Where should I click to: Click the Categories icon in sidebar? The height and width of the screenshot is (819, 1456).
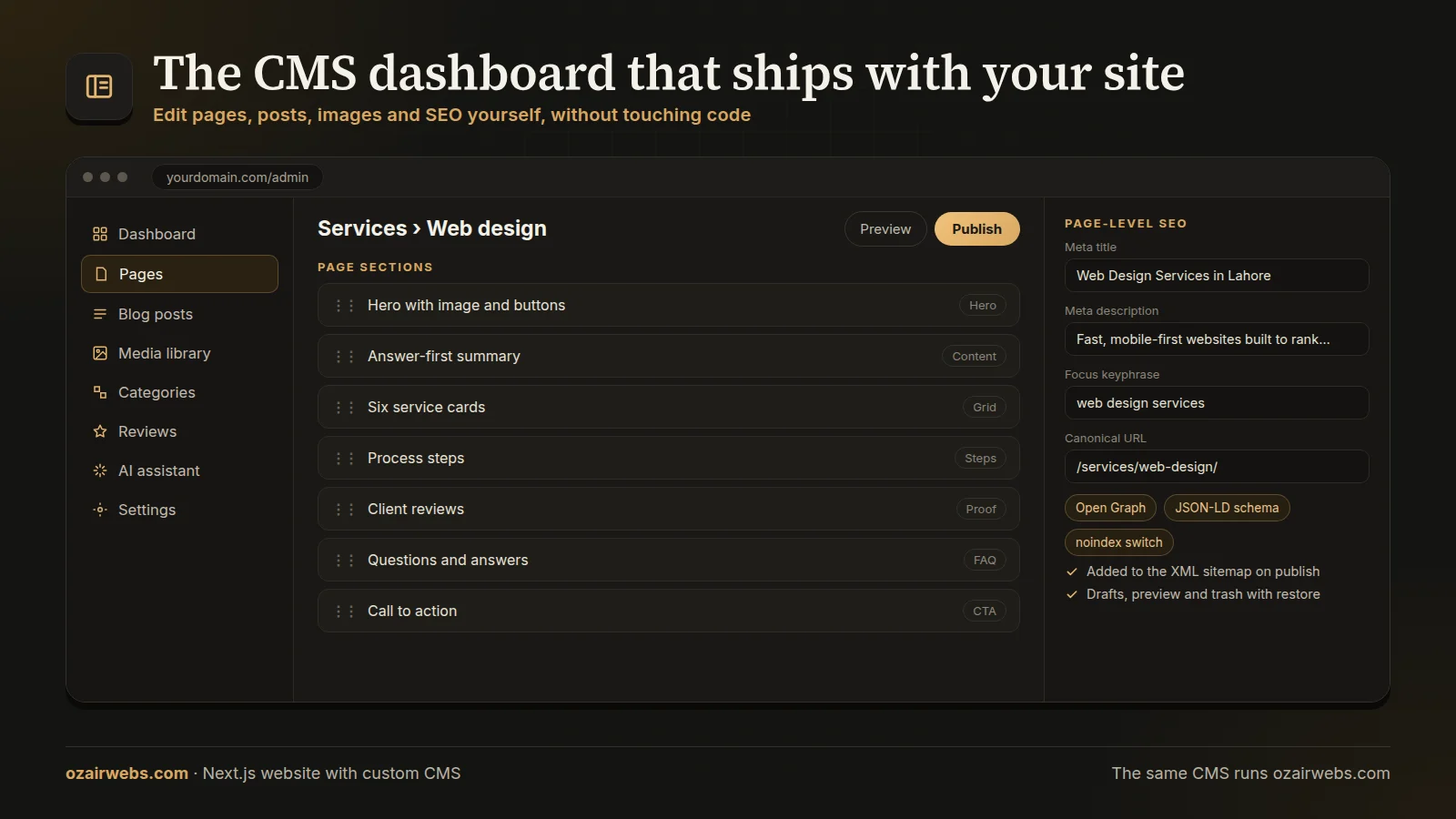click(x=100, y=392)
